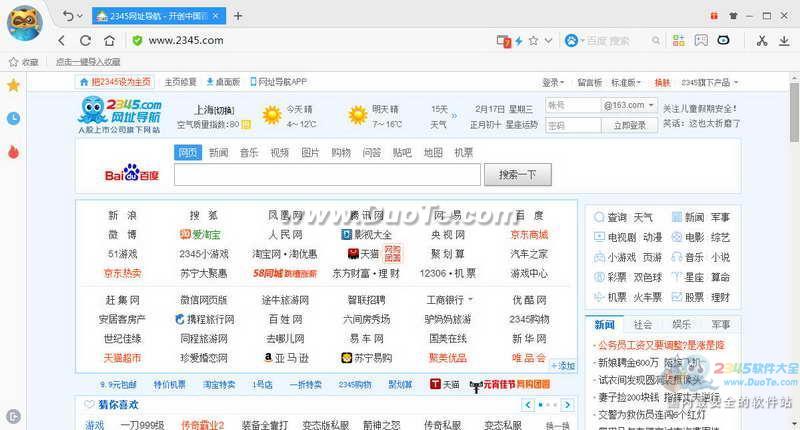Open the skin shirt icon in title bar
Viewport: 800px width, 430px height.
(733, 16)
